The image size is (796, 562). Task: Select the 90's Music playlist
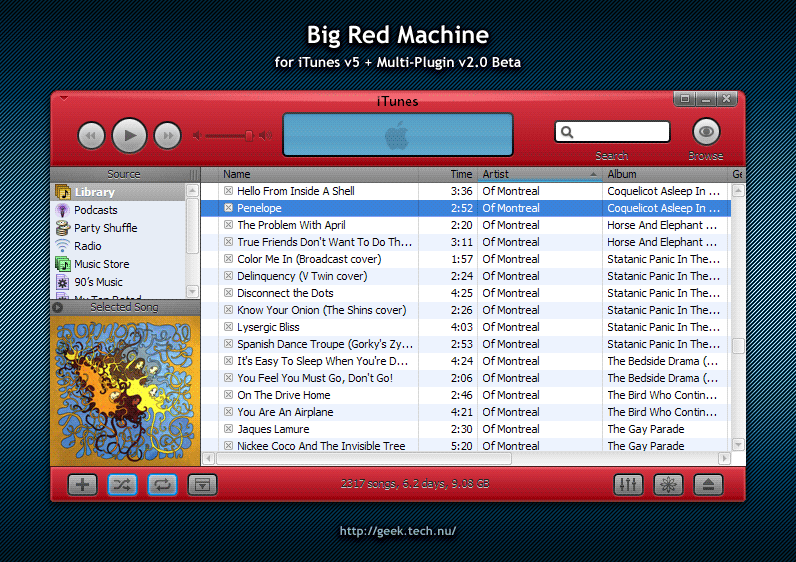coord(119,282)
